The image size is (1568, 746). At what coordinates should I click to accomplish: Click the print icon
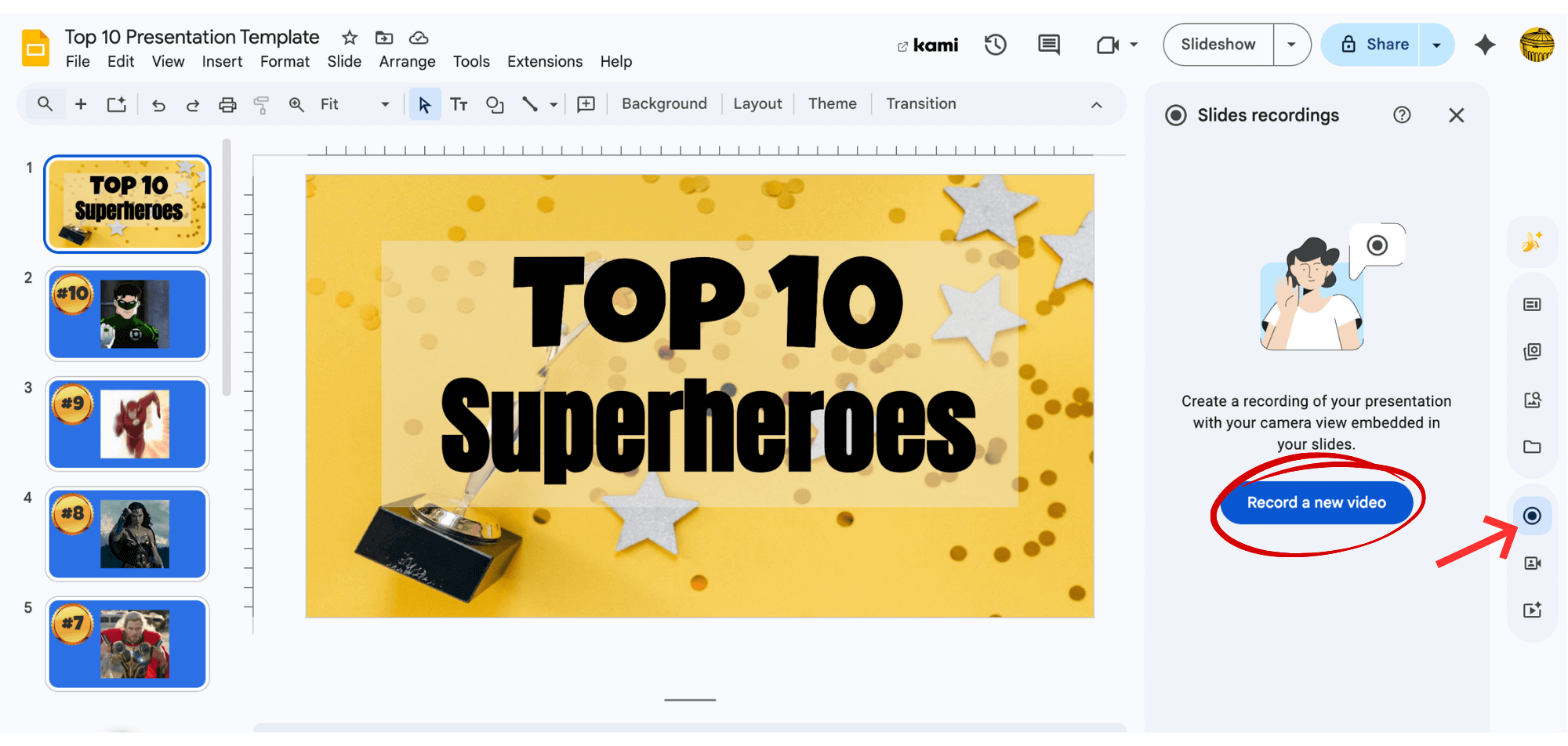coord(227,105)
